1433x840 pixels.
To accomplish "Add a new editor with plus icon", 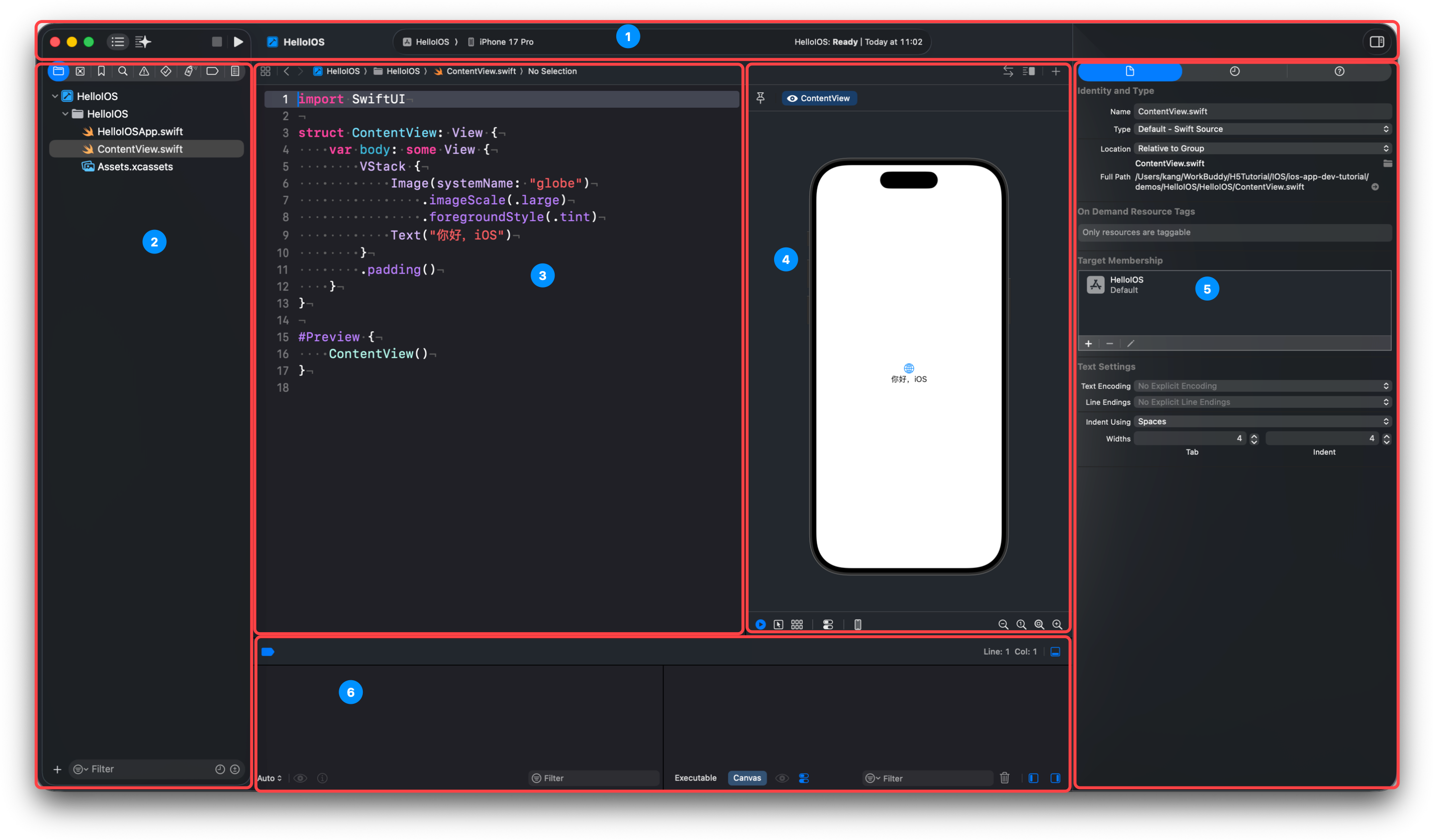I will (x=1055, y=71).
